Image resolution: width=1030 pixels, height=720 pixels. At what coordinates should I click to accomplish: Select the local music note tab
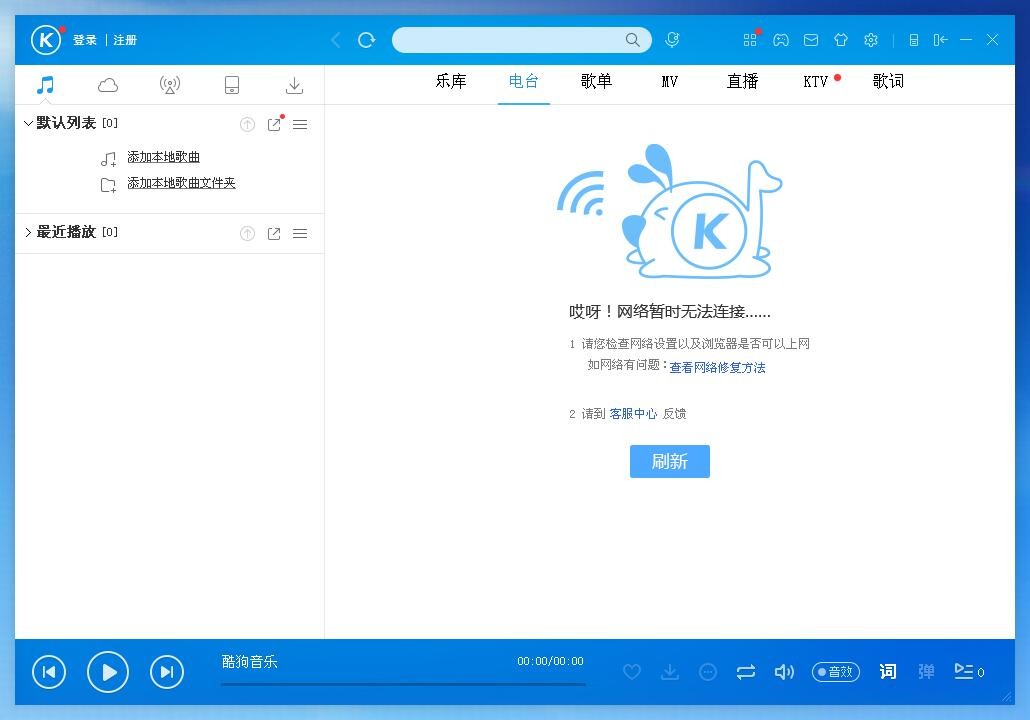tap(45, 85)
